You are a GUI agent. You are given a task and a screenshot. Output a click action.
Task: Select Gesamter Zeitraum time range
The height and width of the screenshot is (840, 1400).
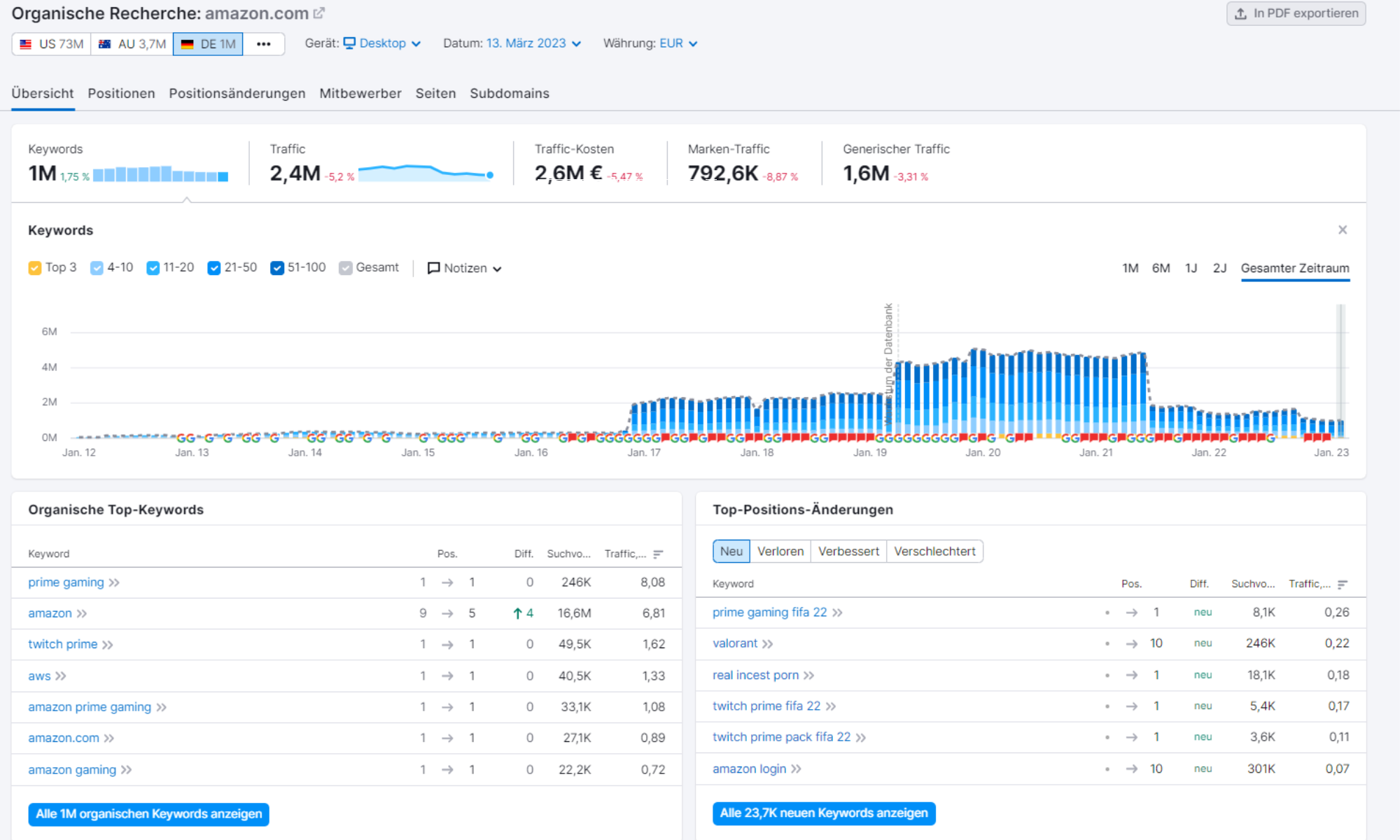(1295, 268)
